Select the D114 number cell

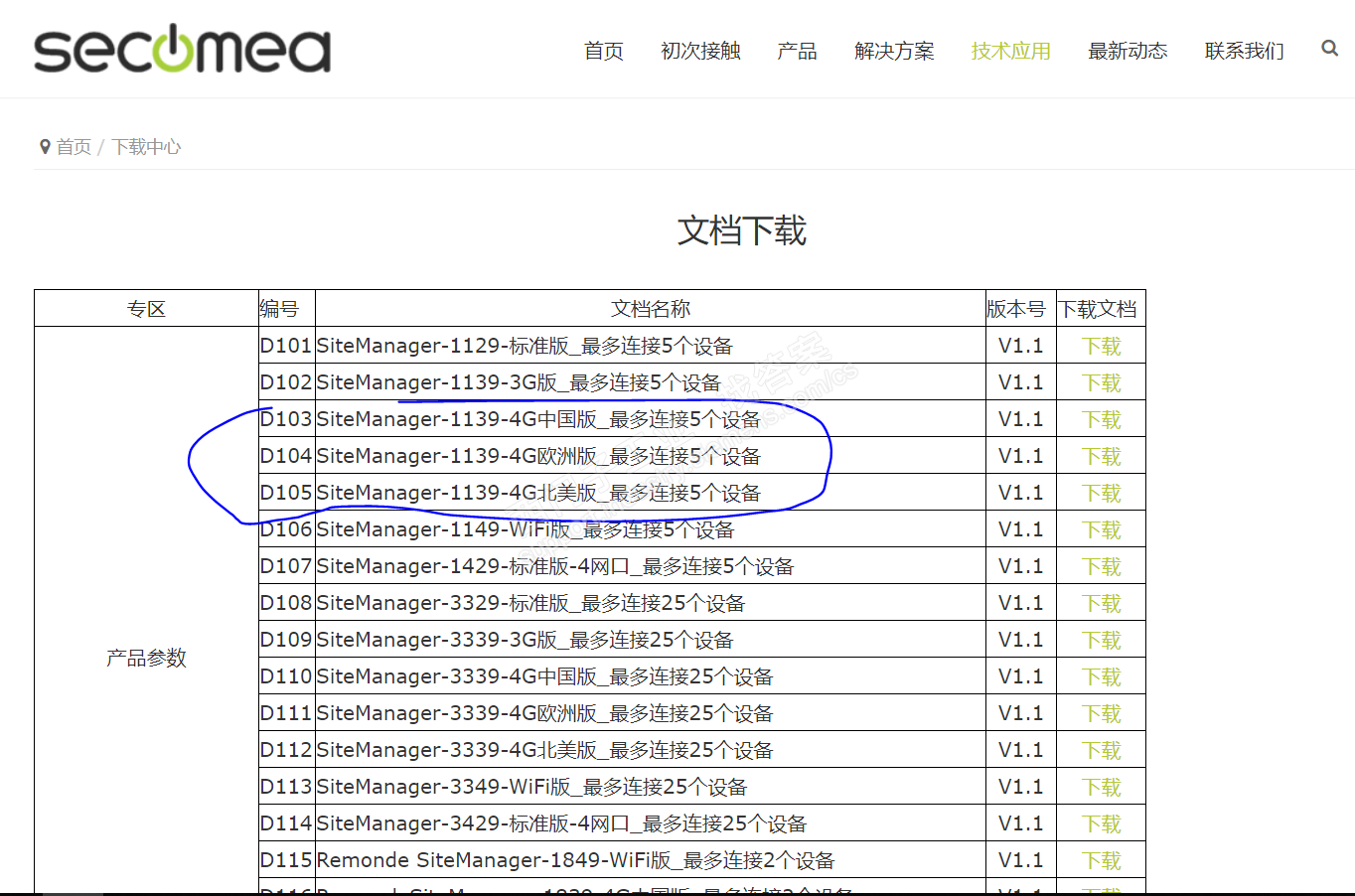(286, 823)
